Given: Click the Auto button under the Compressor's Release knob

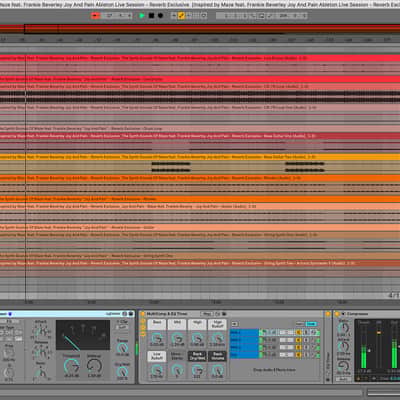Looking at the screenshot, I should [x=343, y=379].
